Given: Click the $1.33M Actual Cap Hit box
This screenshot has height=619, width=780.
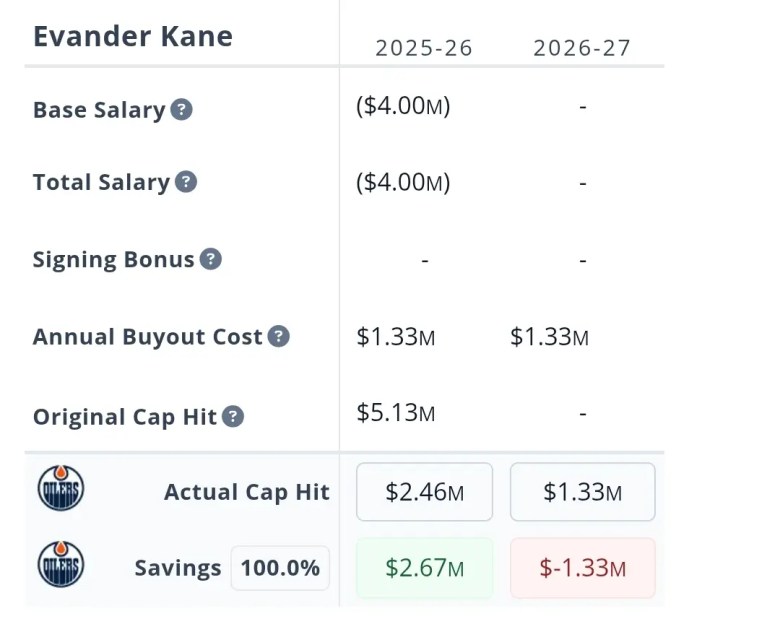Looking at the screenshot, I should (582, 492).
